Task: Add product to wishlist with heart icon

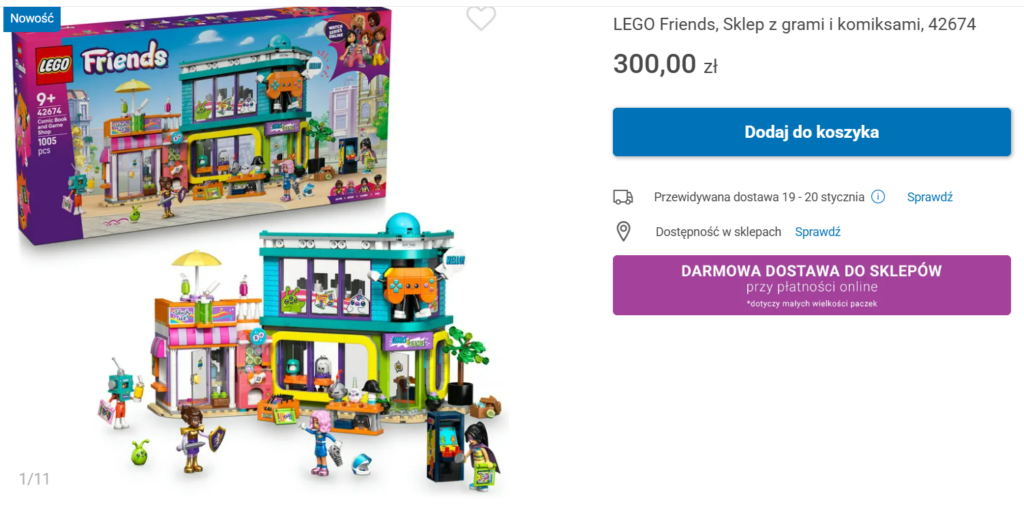Action: point(481,18)
